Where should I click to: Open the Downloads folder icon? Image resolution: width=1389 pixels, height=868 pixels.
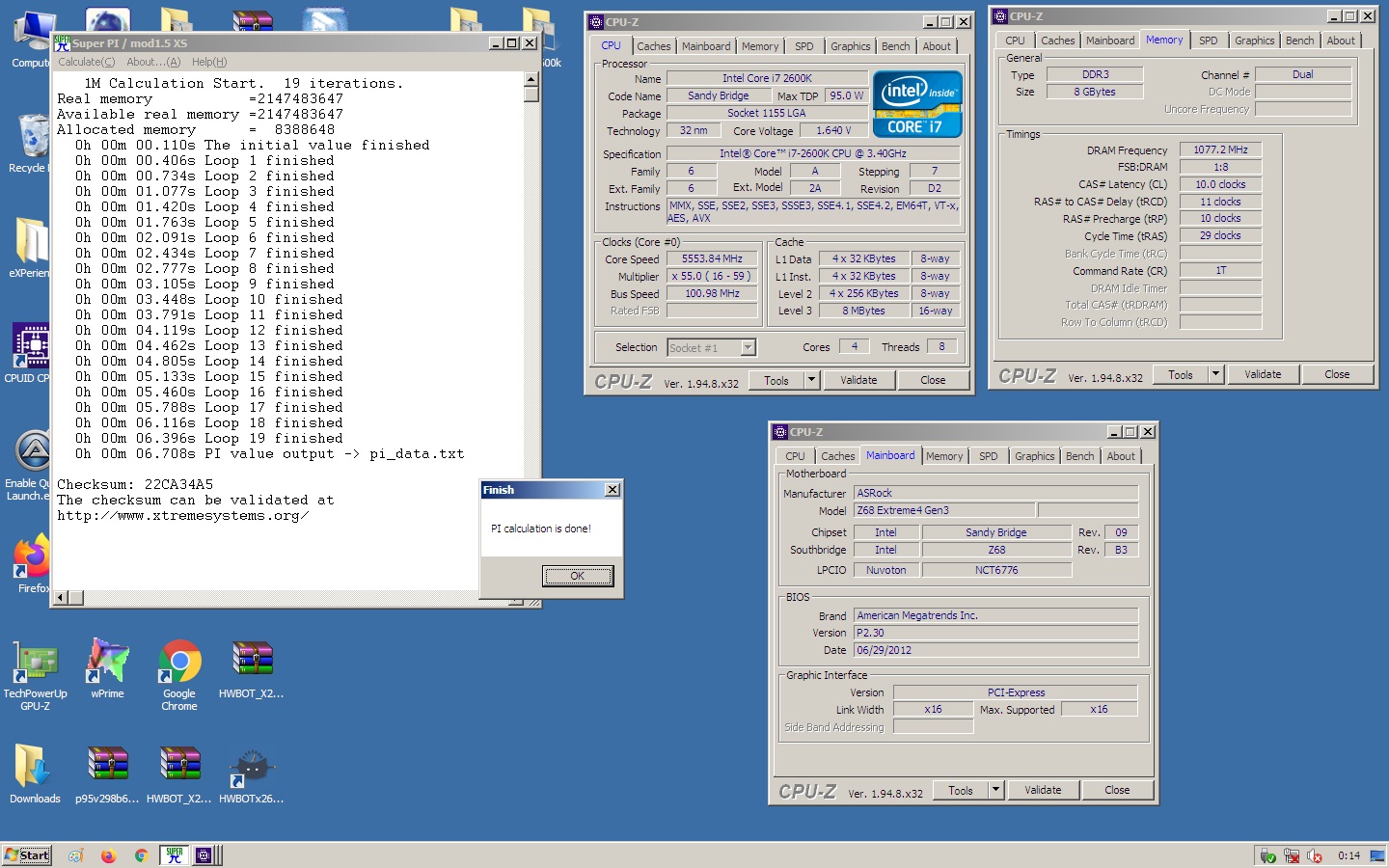(35, 774)
